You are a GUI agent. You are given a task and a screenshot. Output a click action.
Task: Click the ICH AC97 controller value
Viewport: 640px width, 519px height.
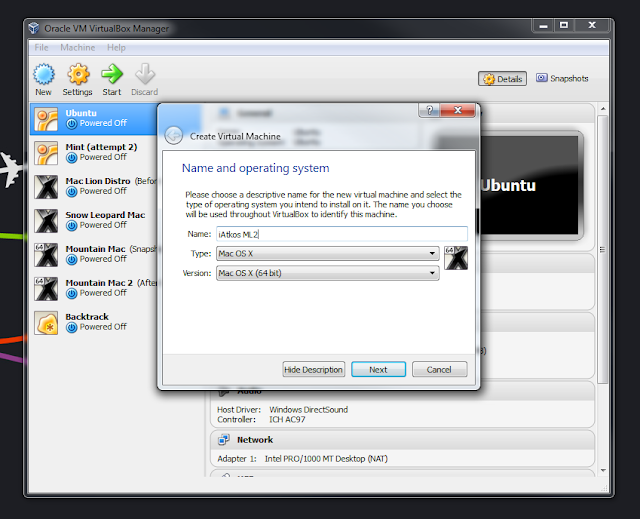287,419
